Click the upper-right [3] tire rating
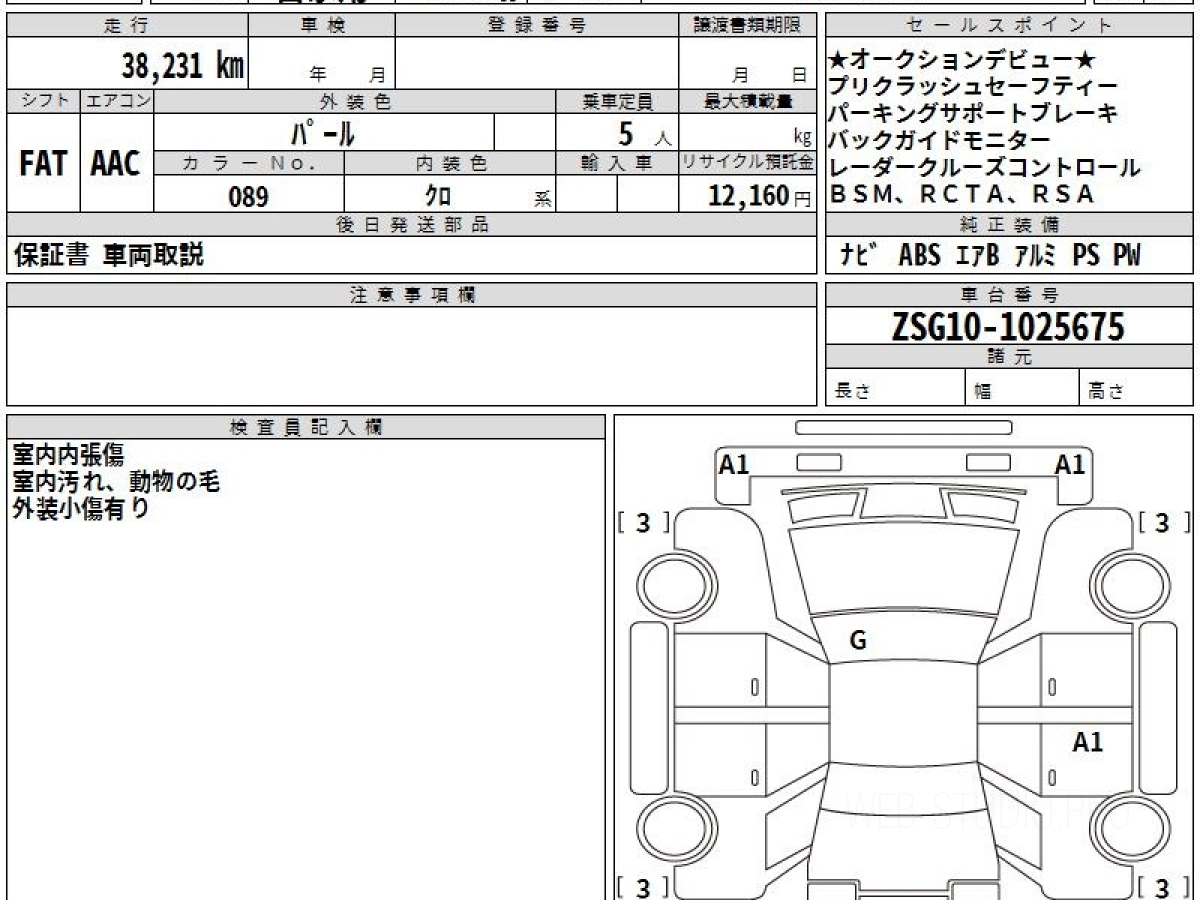1200x900 pixels. (x=1161, y=523)
